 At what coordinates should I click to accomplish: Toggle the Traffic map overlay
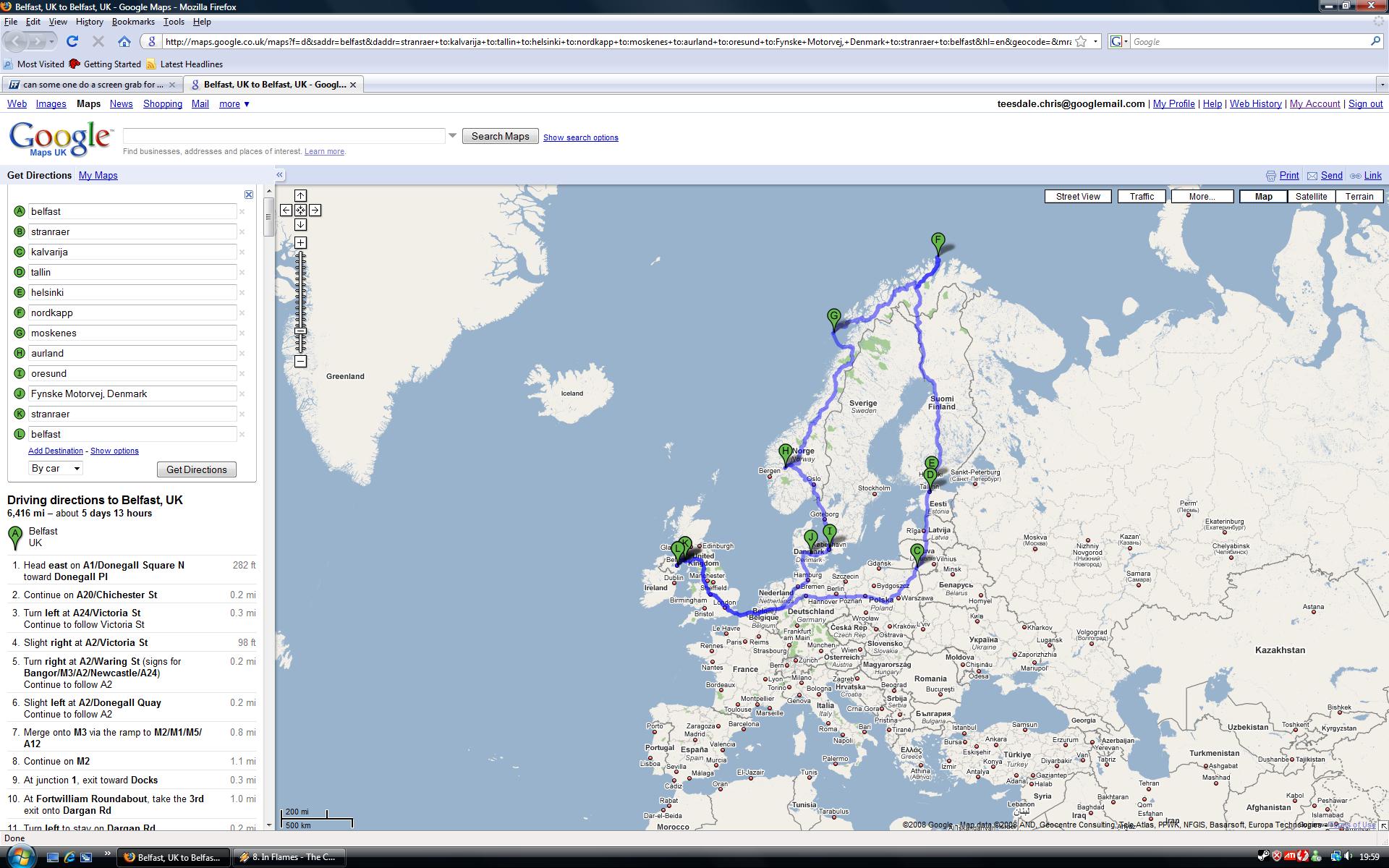pos(1142,197)
